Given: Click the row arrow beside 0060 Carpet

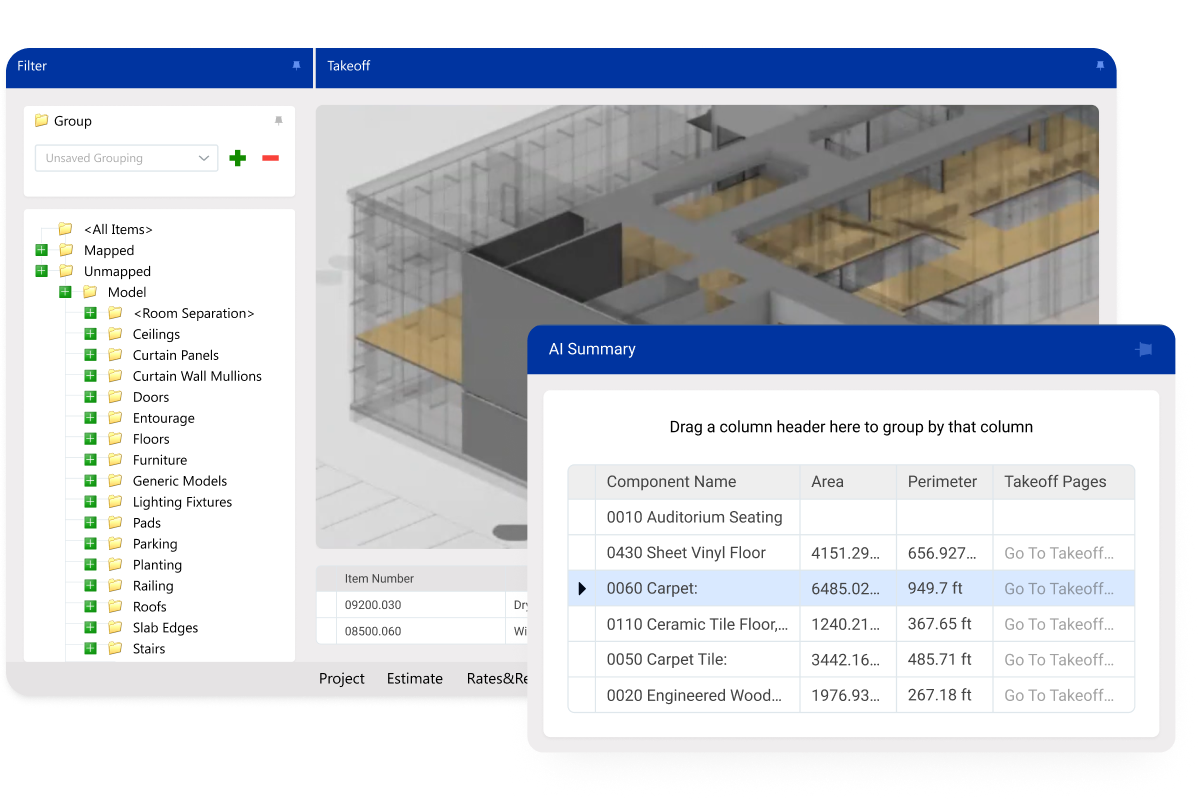Looking at the screenshot, I should 582,589.
